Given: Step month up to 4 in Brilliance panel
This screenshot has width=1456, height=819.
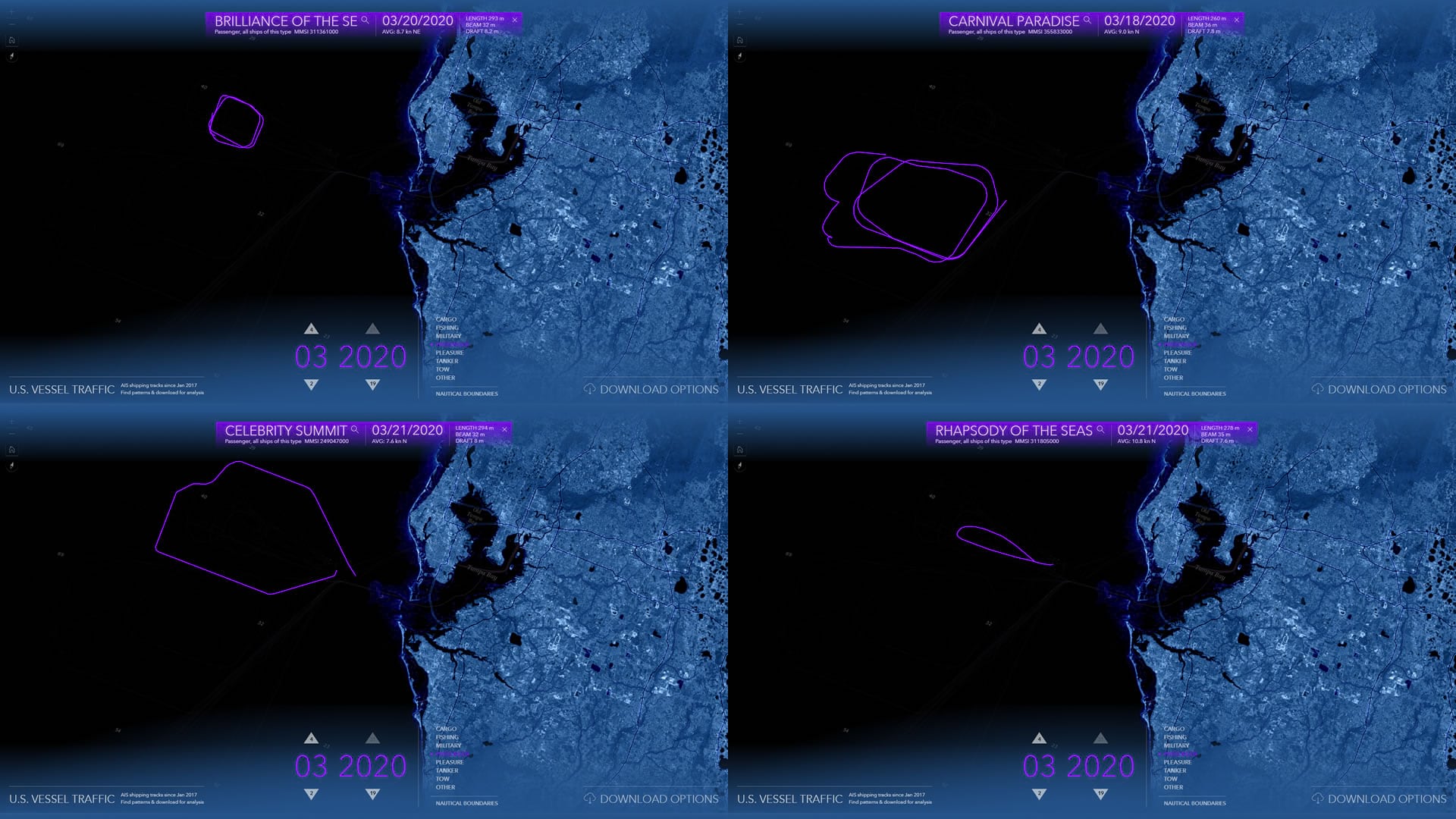Looking at the screenshot, I should coord(311,329).
